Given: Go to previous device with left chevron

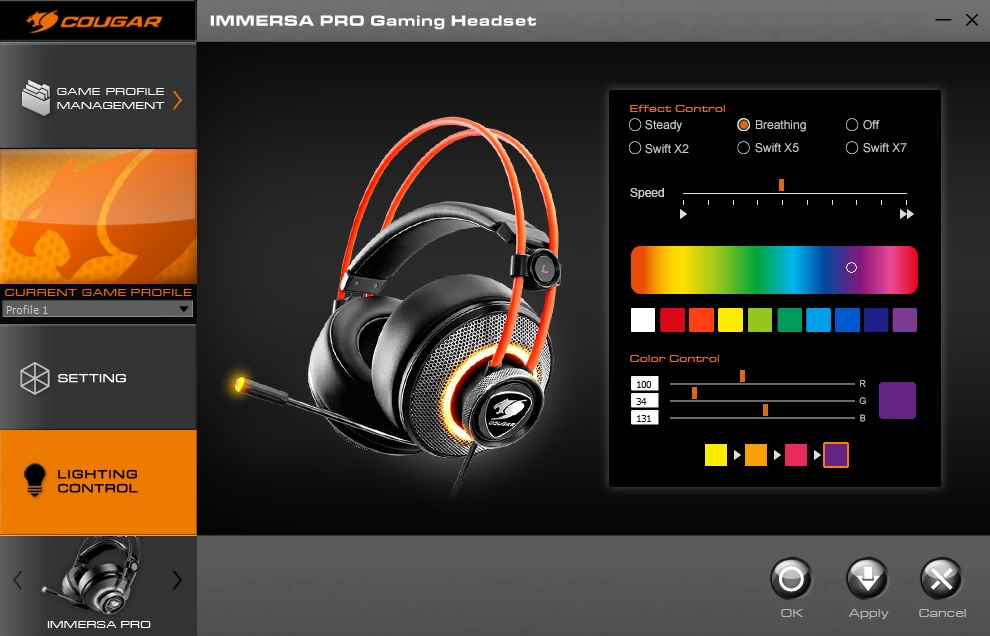Looking at the screenshot, I should tap(18, 580).
